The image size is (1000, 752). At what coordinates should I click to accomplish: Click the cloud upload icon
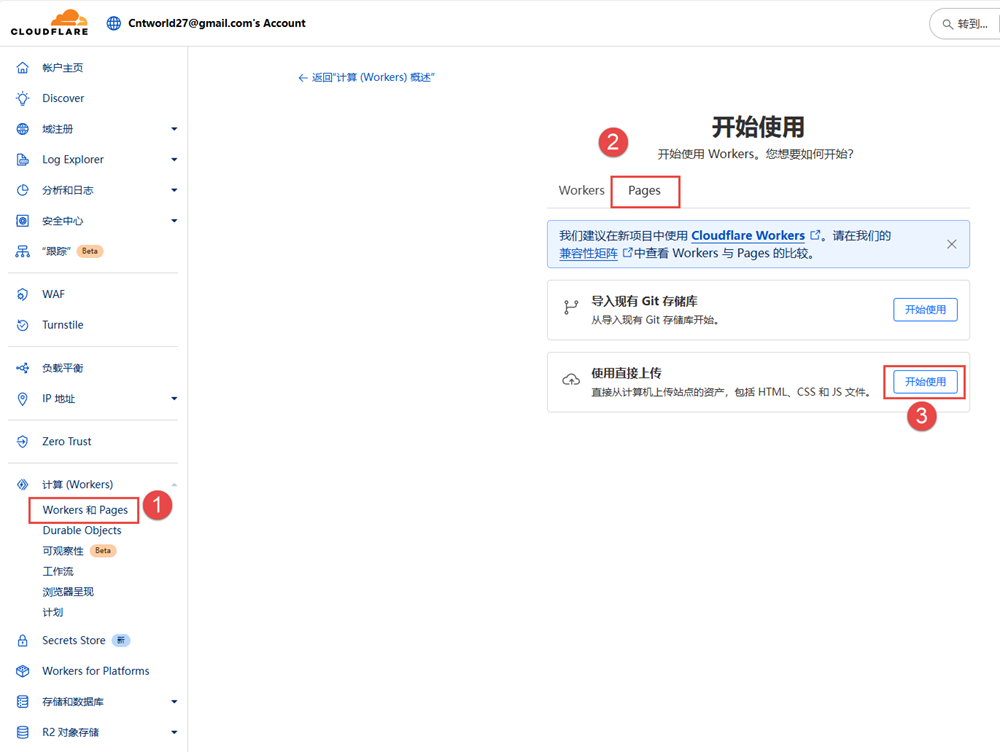[571, 380]
